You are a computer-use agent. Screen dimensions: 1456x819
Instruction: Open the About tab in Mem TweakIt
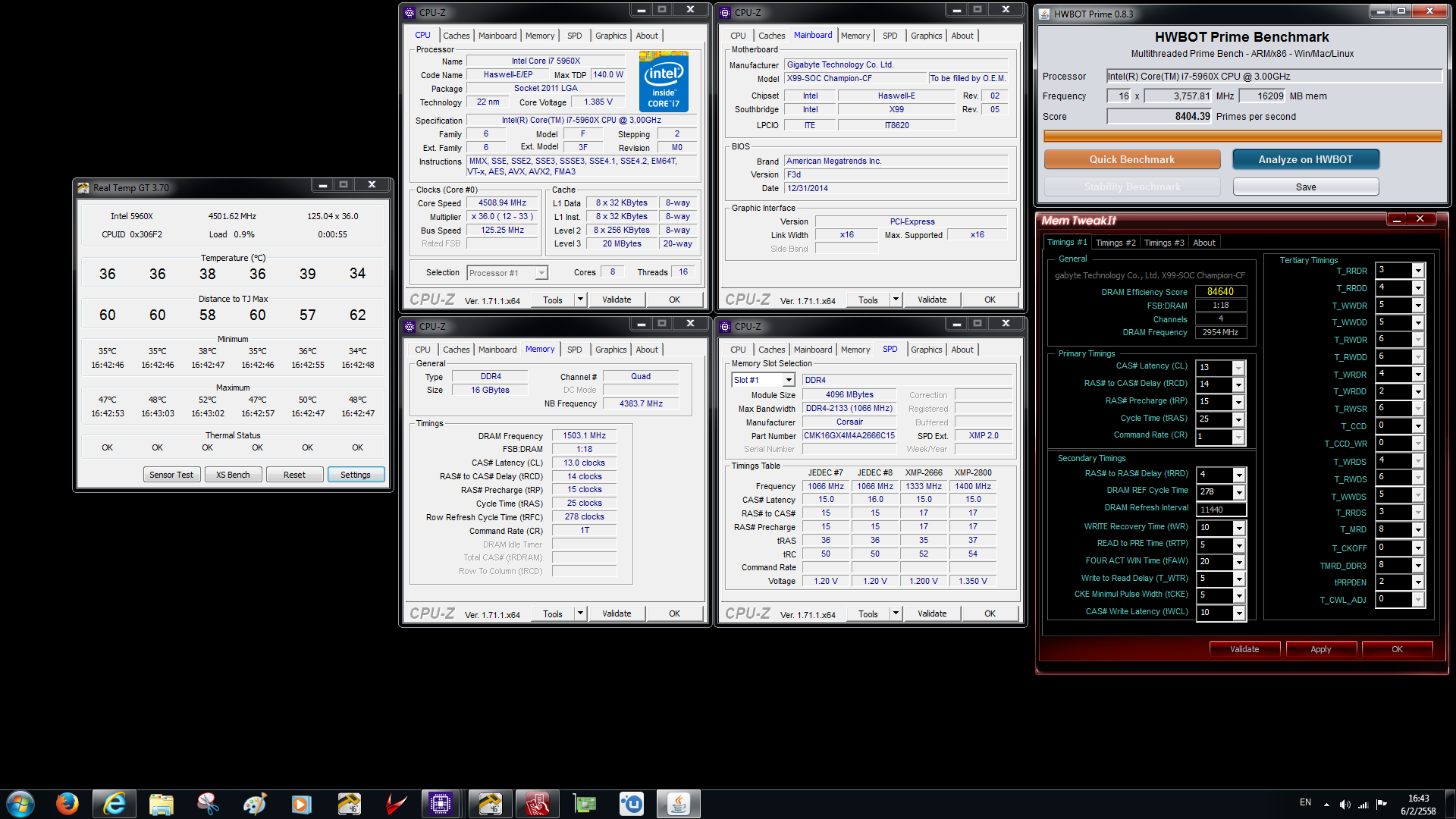[1204, 243]
